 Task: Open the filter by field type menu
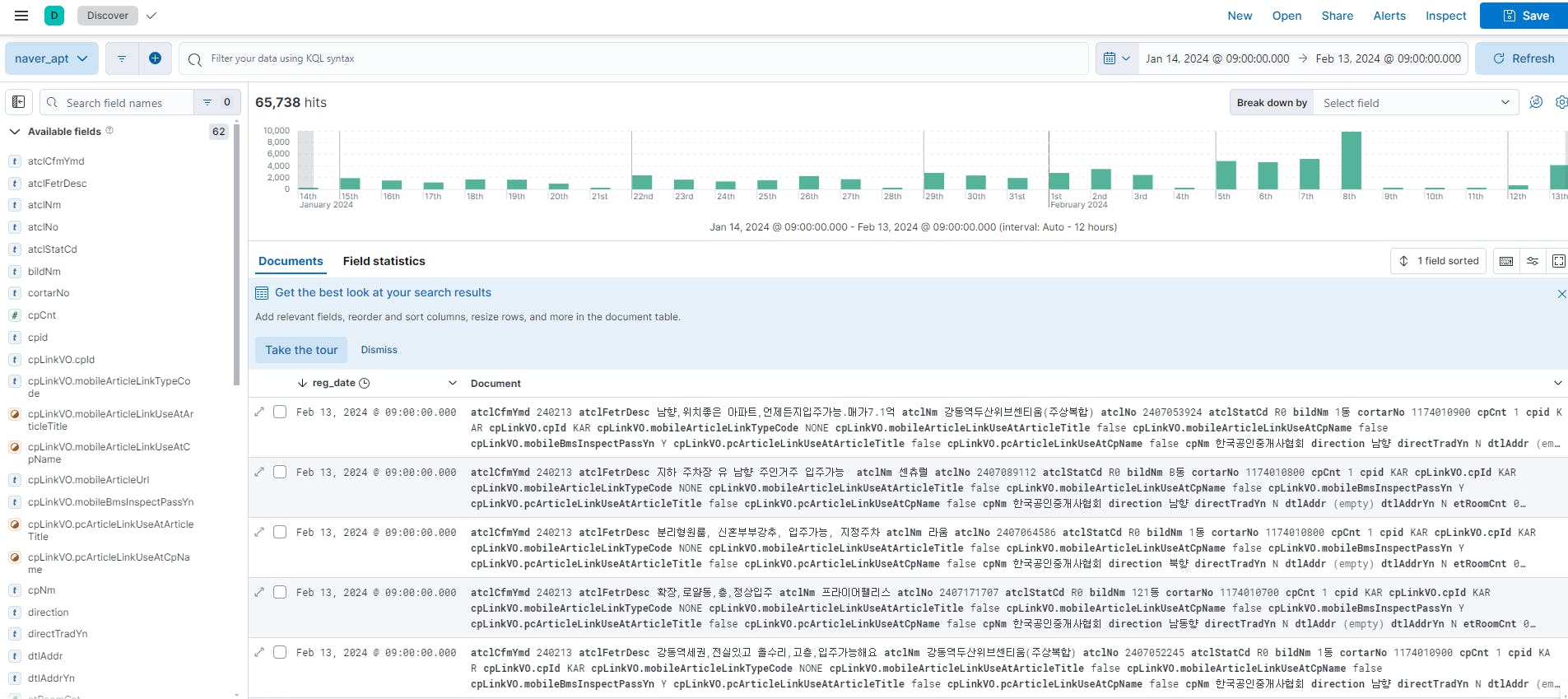(217, 102)
